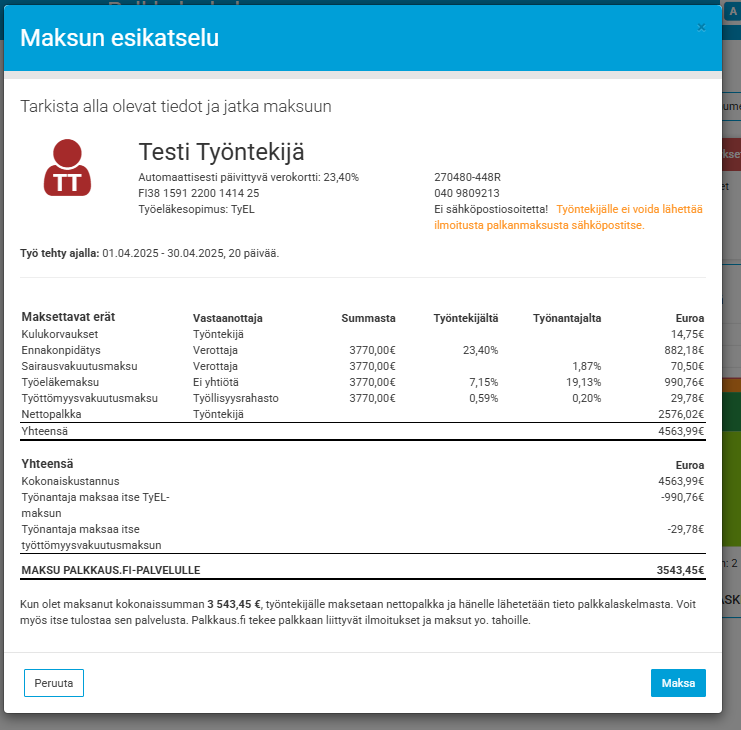Click the MAKSU PALKKAUS.FI-PALVELULLE label

[x=111, y=570]
